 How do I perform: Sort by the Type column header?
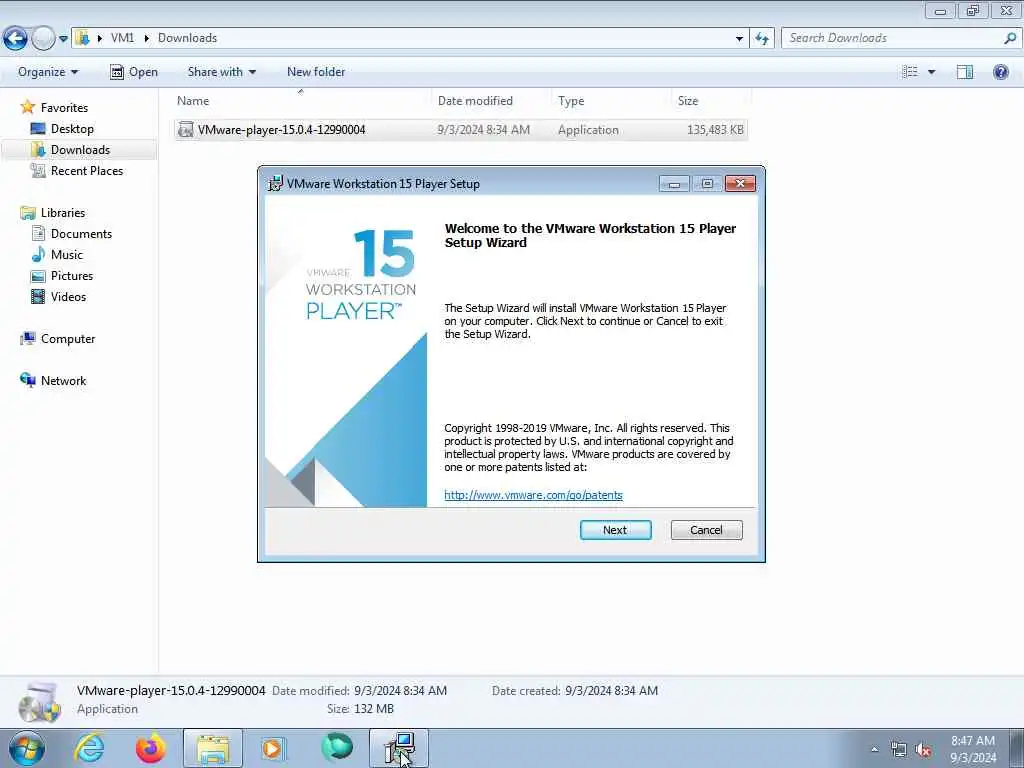coord(611,101)
